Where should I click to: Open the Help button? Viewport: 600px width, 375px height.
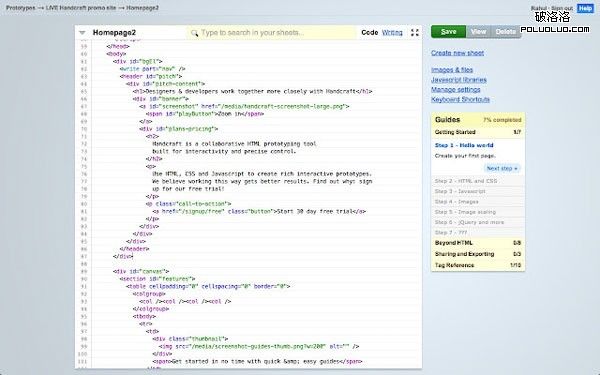pos(585,8)
